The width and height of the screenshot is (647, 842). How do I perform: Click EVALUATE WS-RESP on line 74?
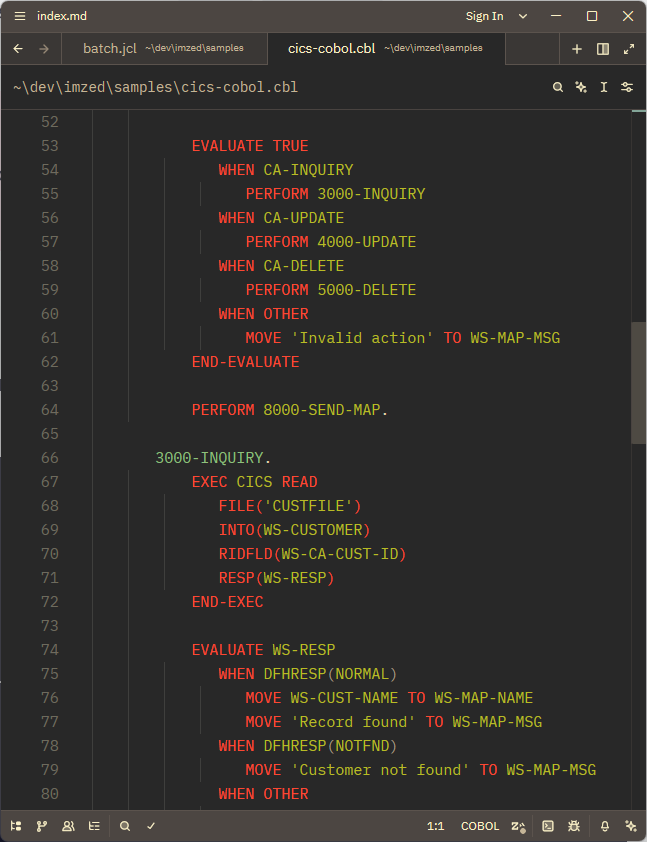[263, 650]
